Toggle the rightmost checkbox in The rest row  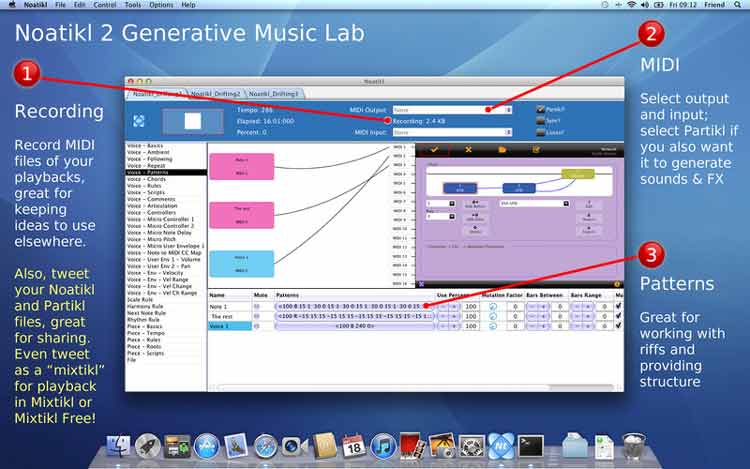tap(618, 316)
